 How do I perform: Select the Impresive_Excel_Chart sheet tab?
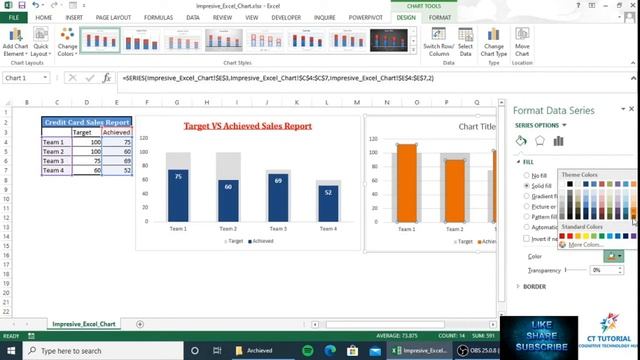pyautogui.click(x=84, y=324)
